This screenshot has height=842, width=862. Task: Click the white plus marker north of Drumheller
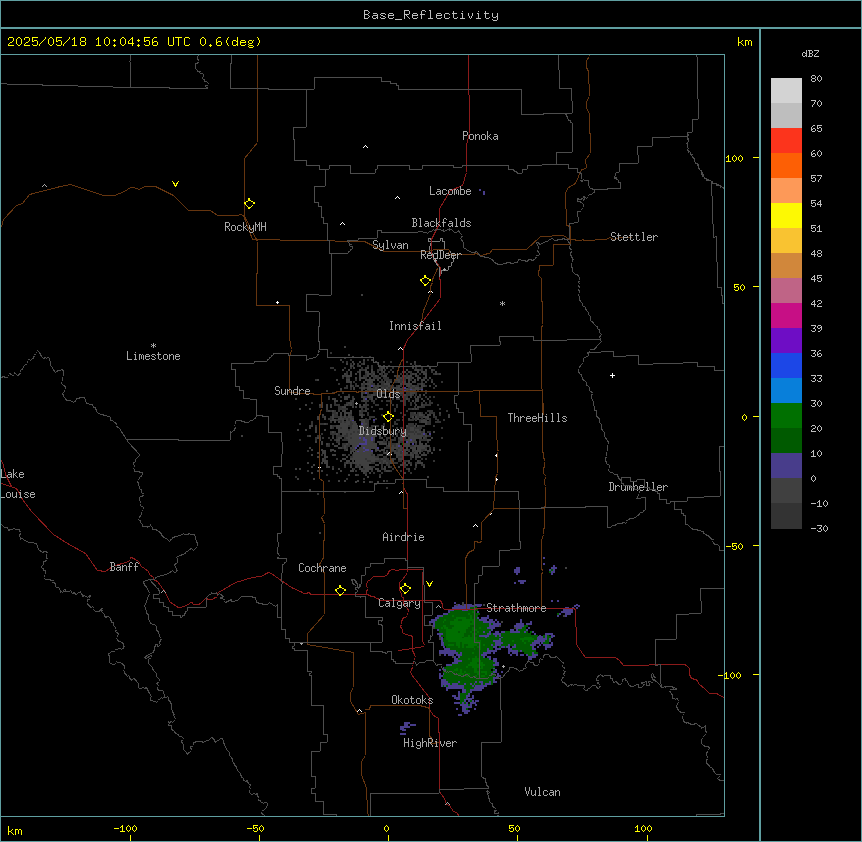pos(612,375)
